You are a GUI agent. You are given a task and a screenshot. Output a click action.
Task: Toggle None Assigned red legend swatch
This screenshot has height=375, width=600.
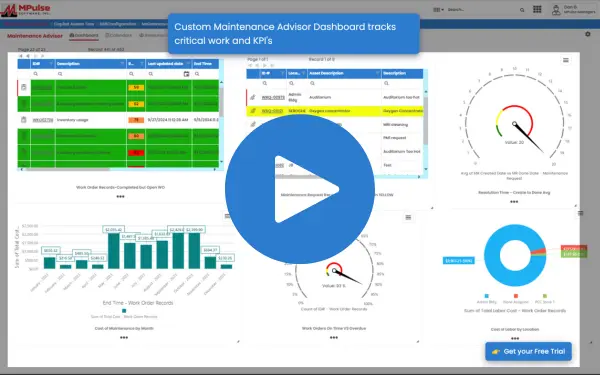[516, 296]
